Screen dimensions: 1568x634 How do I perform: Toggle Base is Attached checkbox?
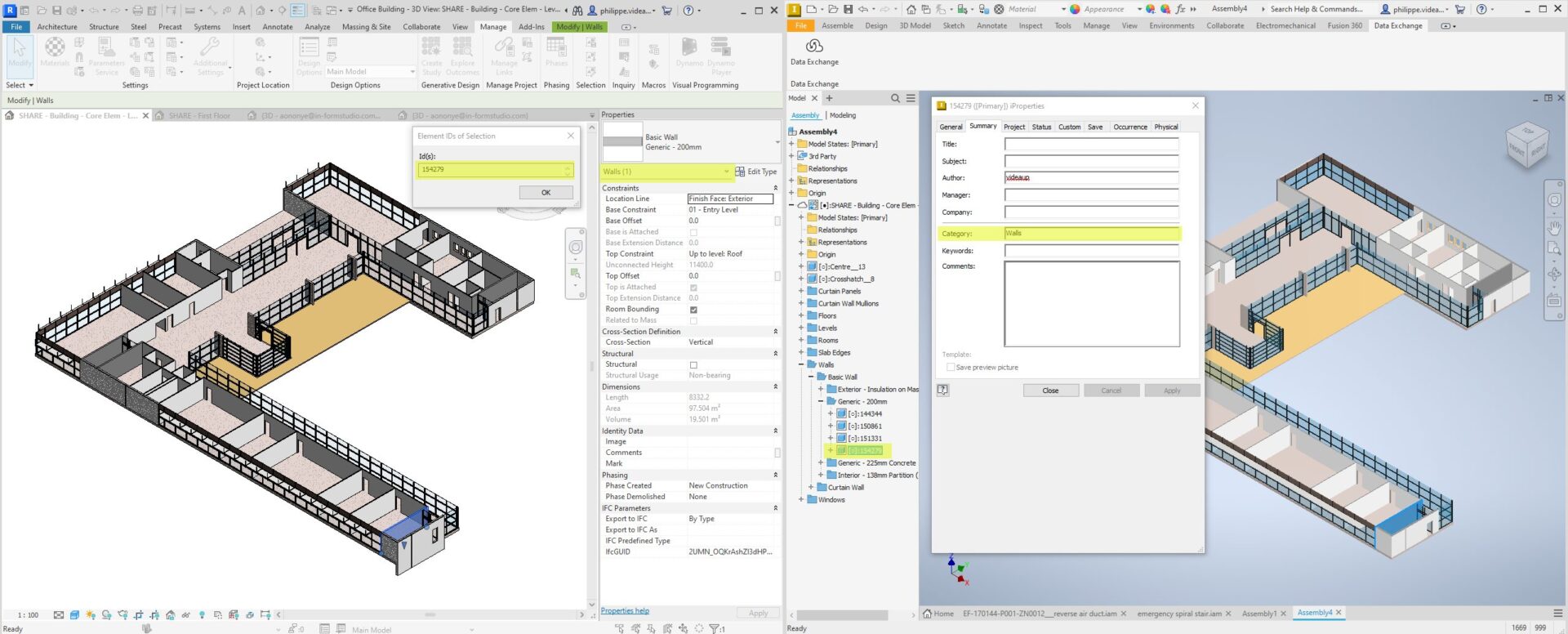point(693,233)
